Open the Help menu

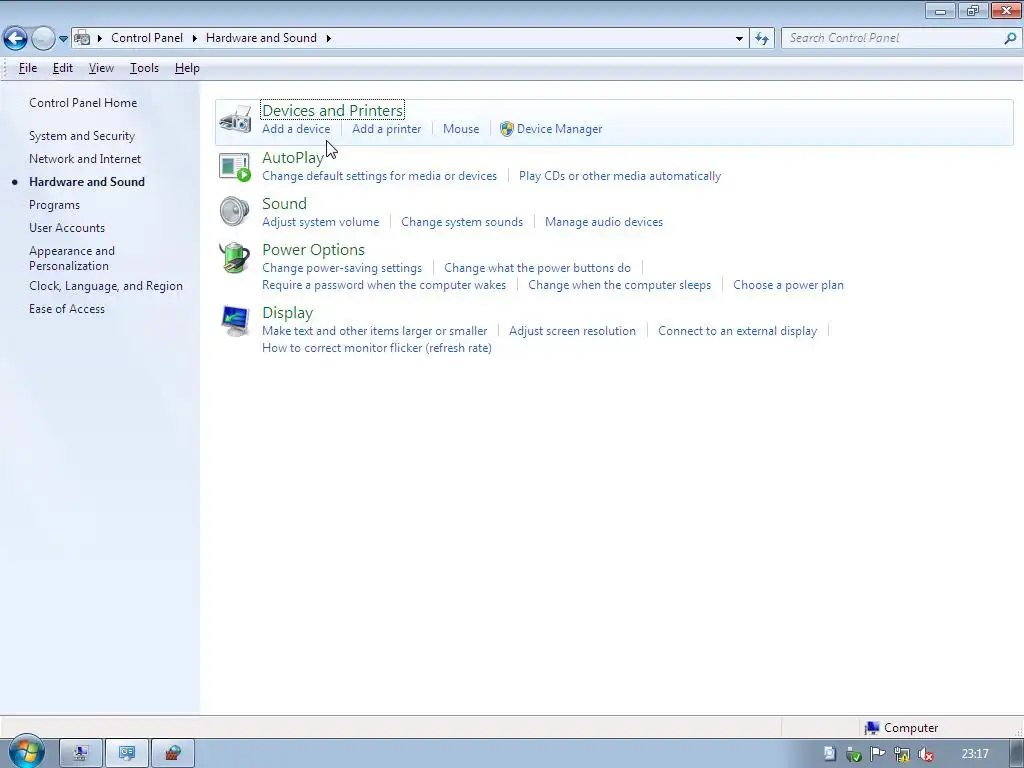click(187, 68)
